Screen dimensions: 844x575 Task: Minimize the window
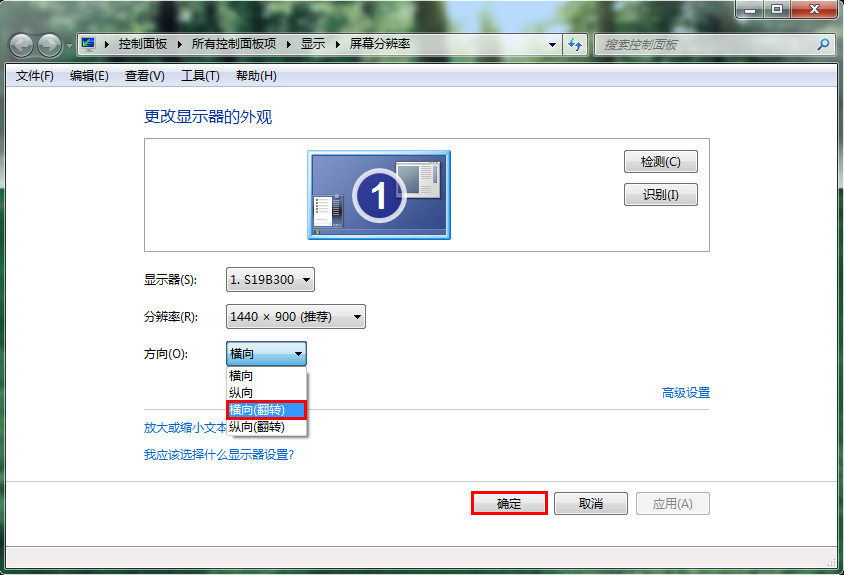[x=751, y=9]
